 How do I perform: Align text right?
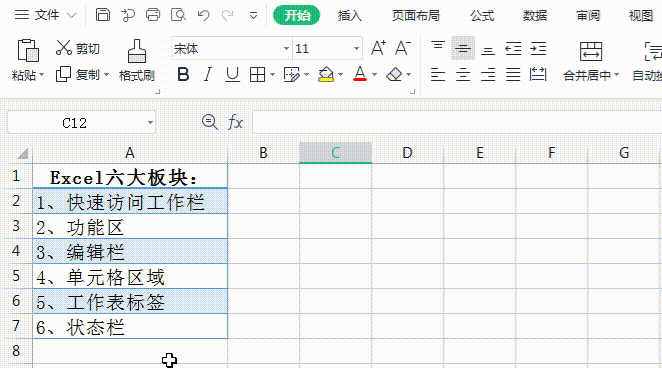pos(488,75)
